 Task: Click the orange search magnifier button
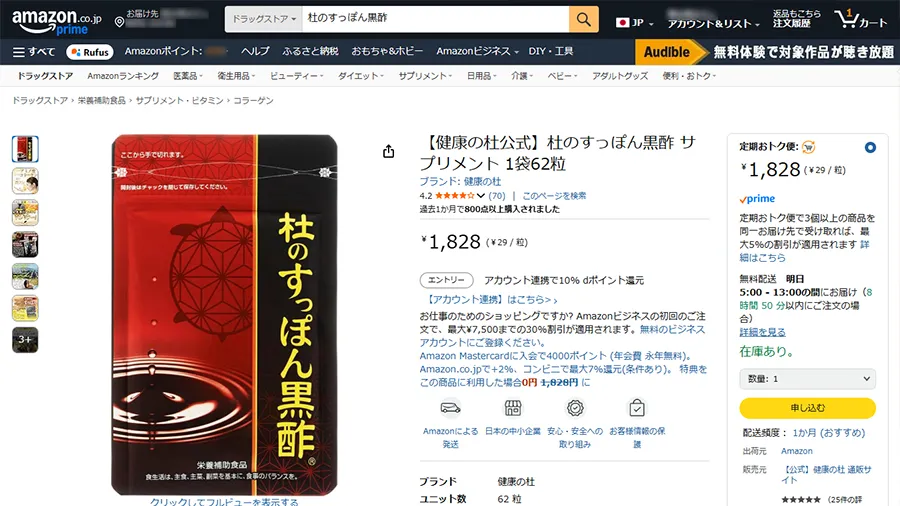pos(584,19)
